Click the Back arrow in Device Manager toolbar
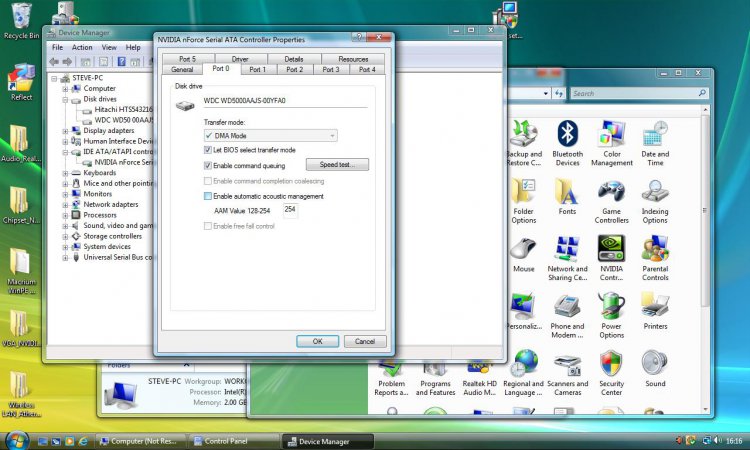Viewport: 750px width, 450px height. (54, 62)
